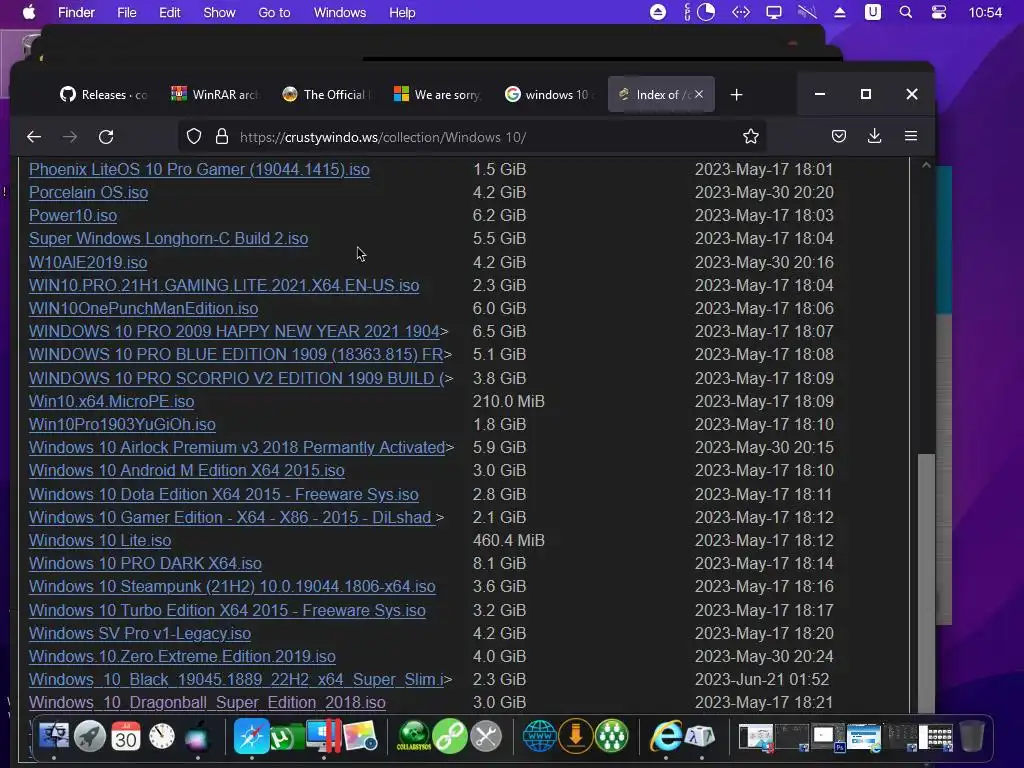Open the Help menu

coord(402,12)
